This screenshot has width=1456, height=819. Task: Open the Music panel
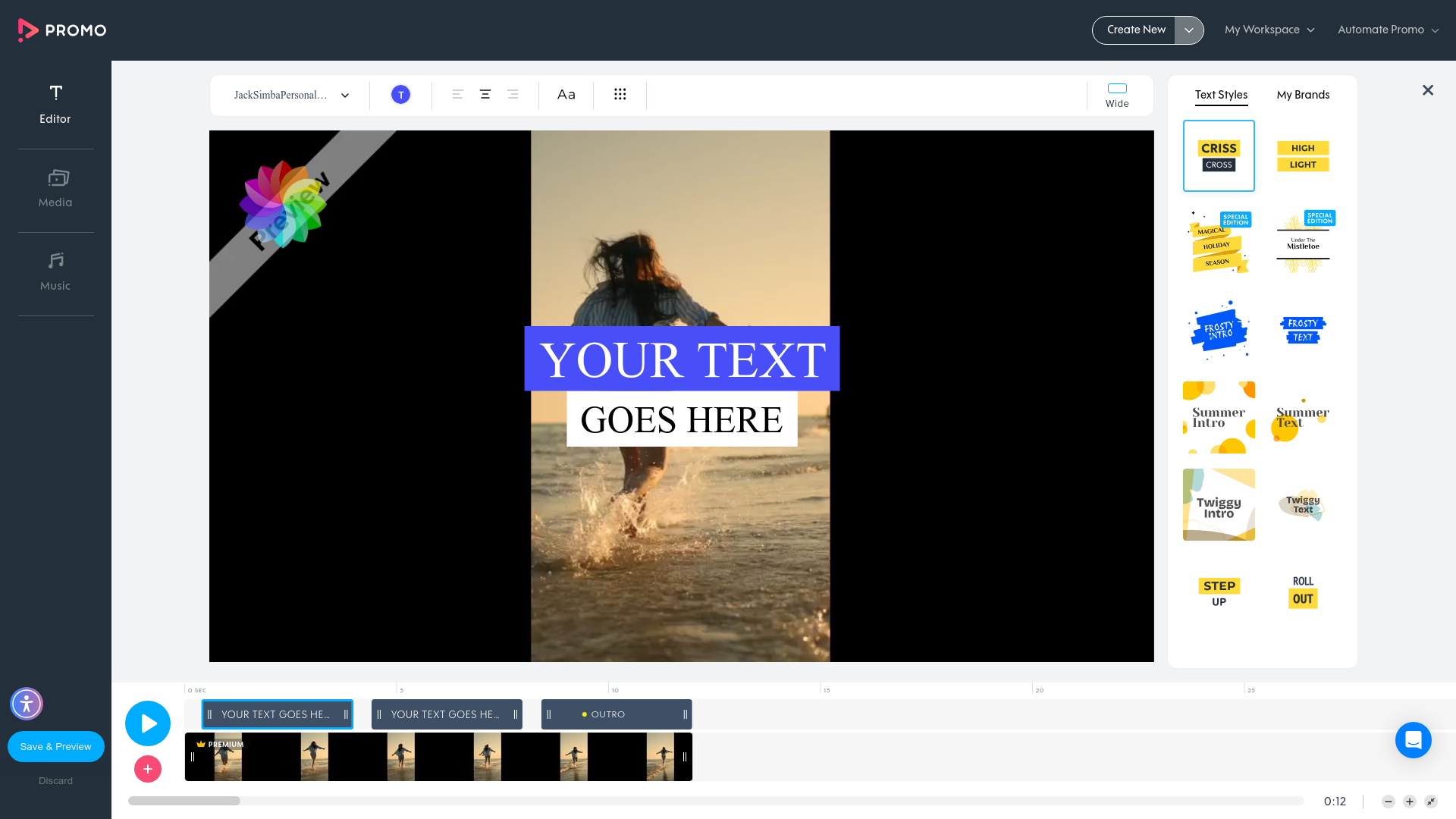pos(55,271)
